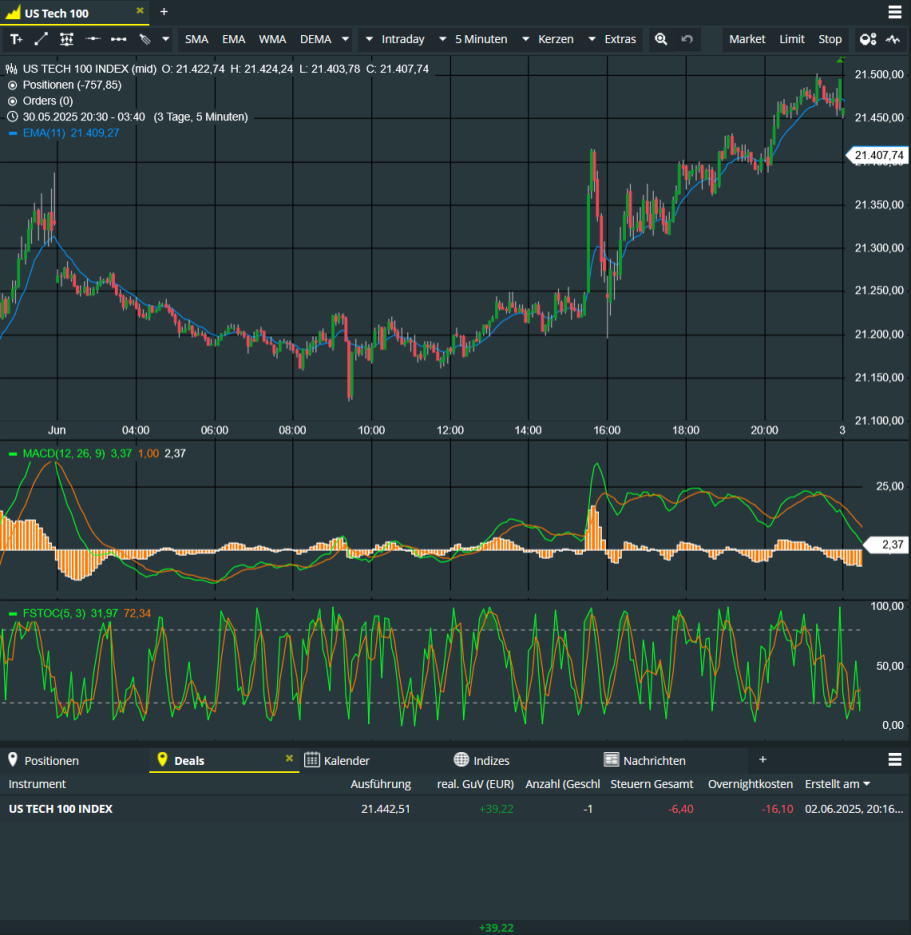Select the Fibonacci retracement tool
Screen dimensions: 911x935
pos(67,39)
